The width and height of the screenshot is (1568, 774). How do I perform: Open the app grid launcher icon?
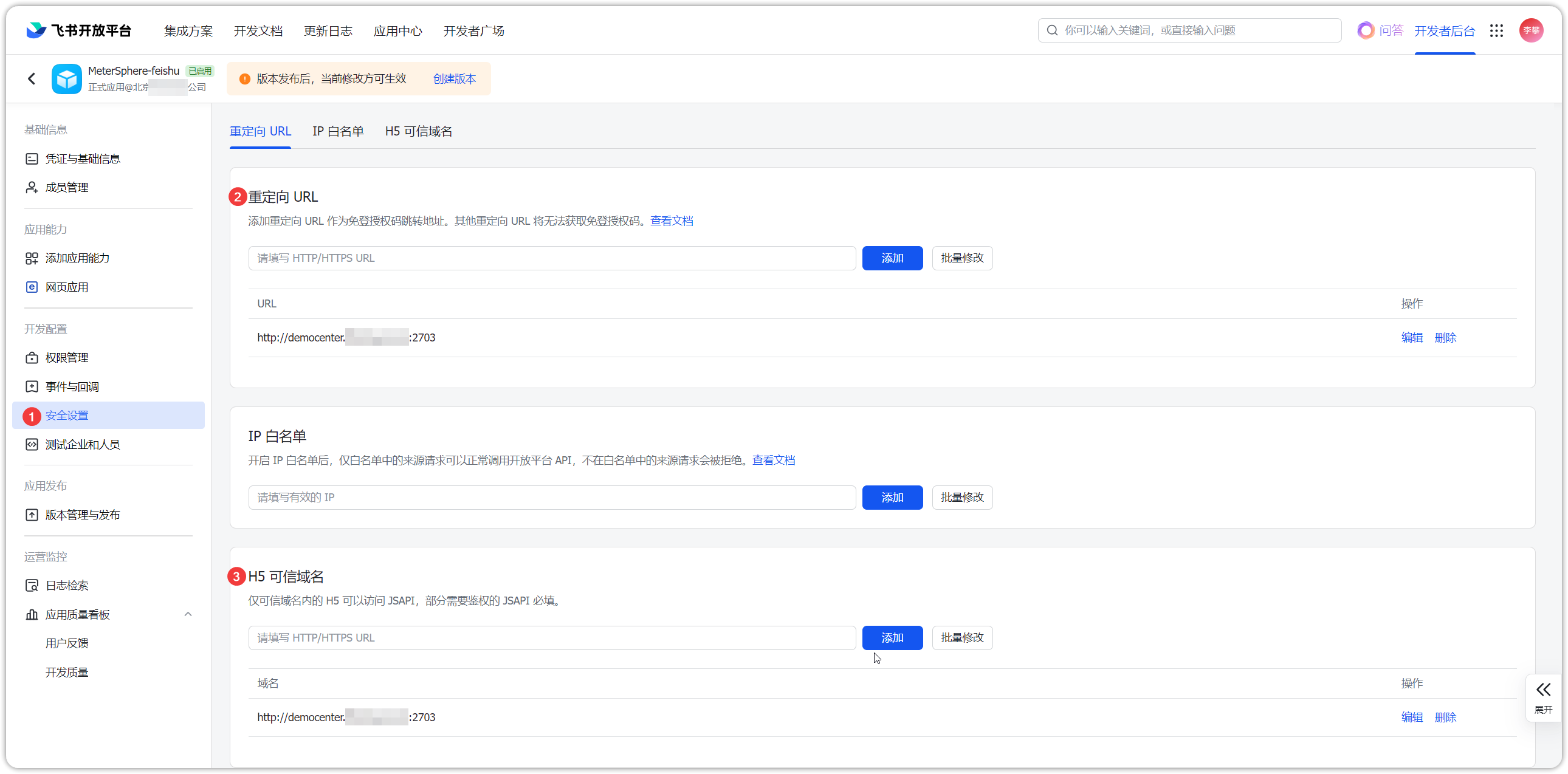(x=1496, y=30)
